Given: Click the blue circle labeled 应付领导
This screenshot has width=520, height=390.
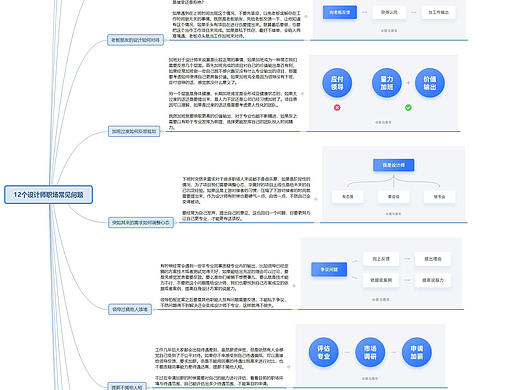Looking at the screenshot, I should click(x=337, y=83).
